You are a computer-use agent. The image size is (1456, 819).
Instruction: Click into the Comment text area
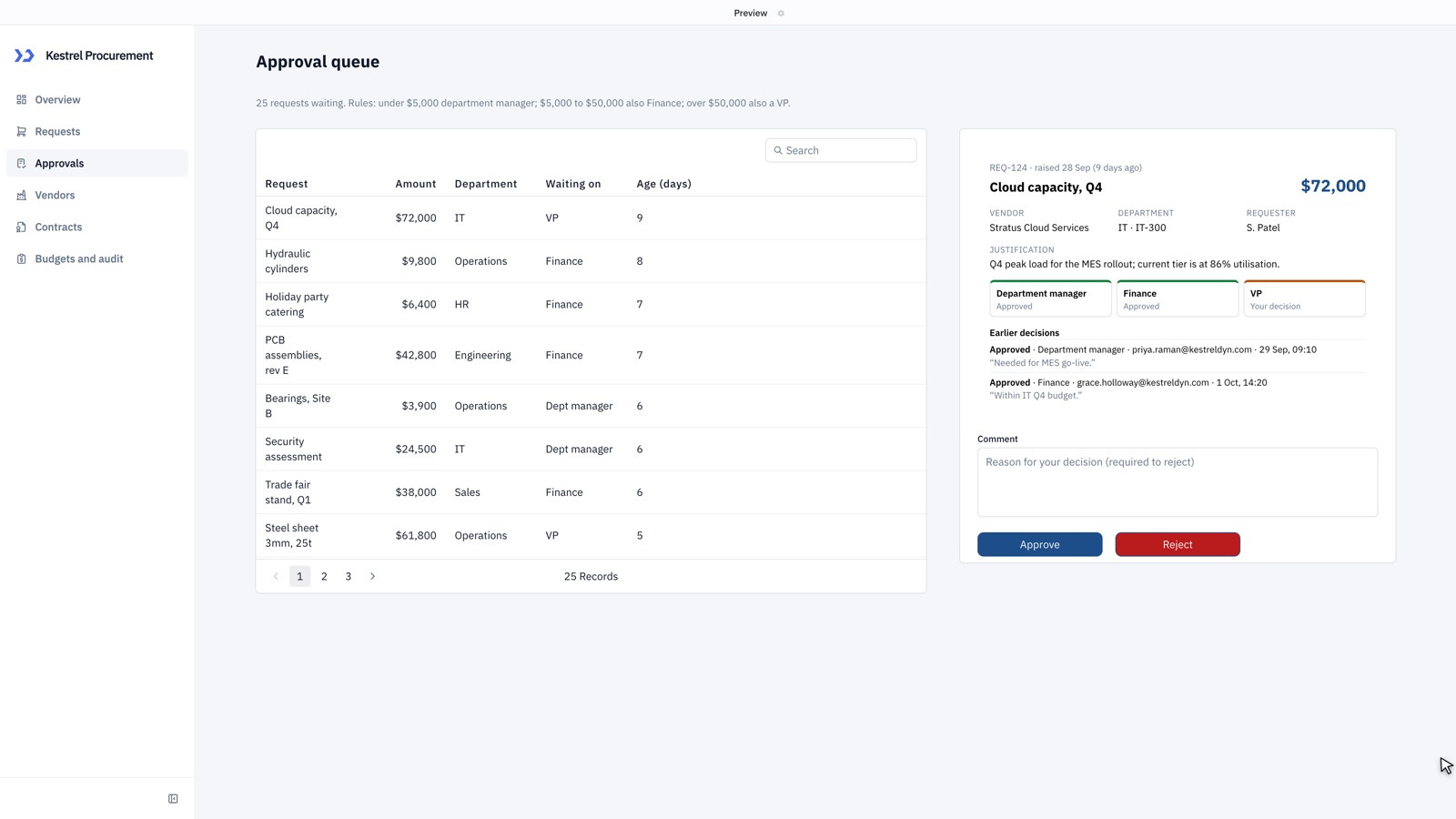click(x=1178, y=482)
